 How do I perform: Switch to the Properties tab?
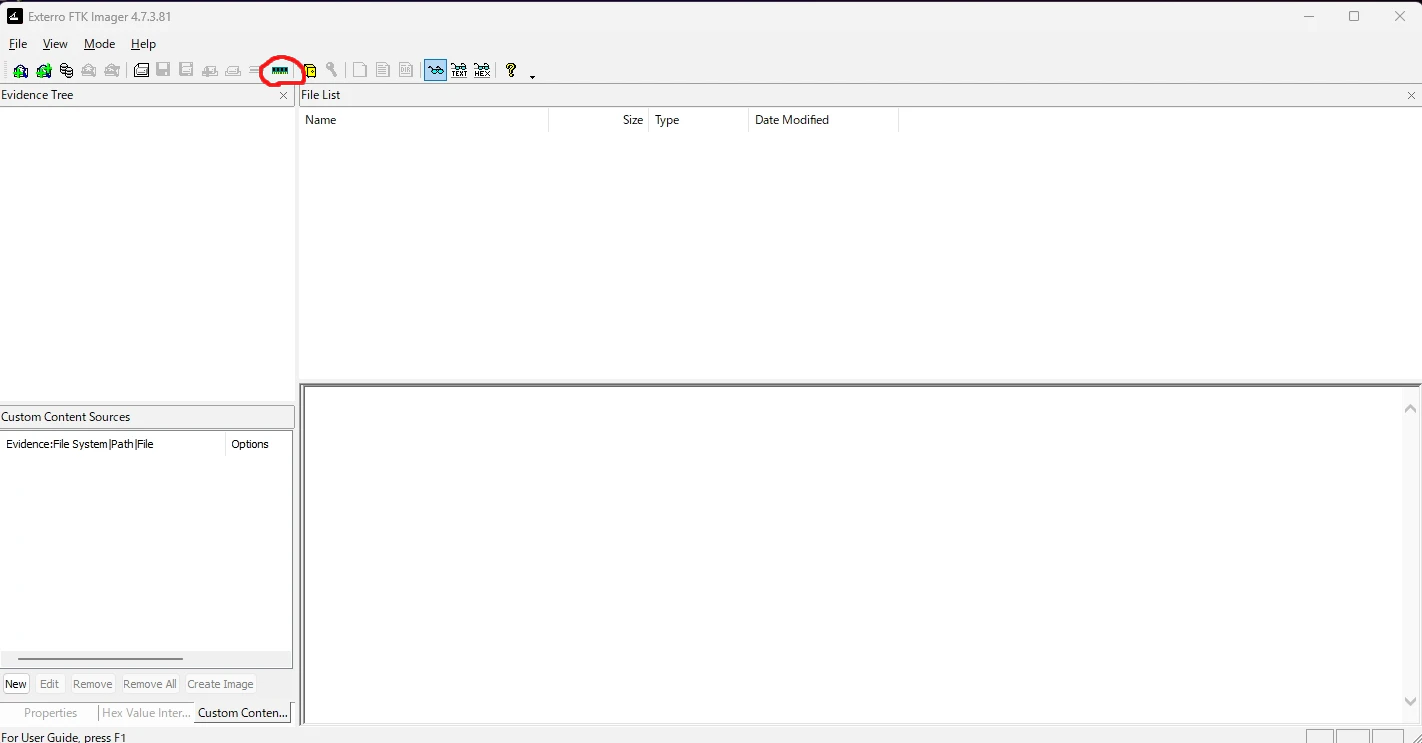[50, 713]
